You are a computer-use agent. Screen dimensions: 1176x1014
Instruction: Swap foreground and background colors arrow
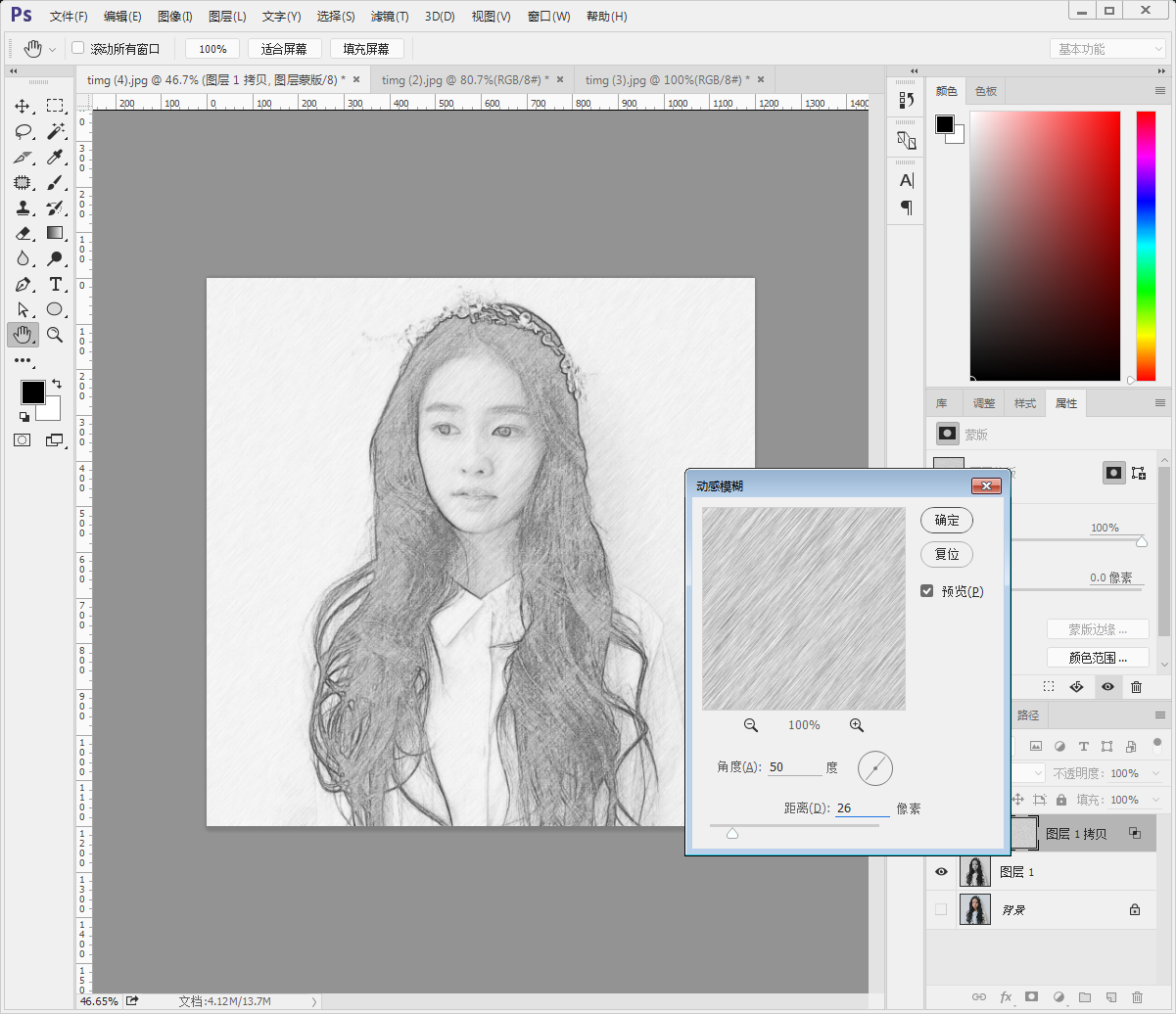point(57,383)
